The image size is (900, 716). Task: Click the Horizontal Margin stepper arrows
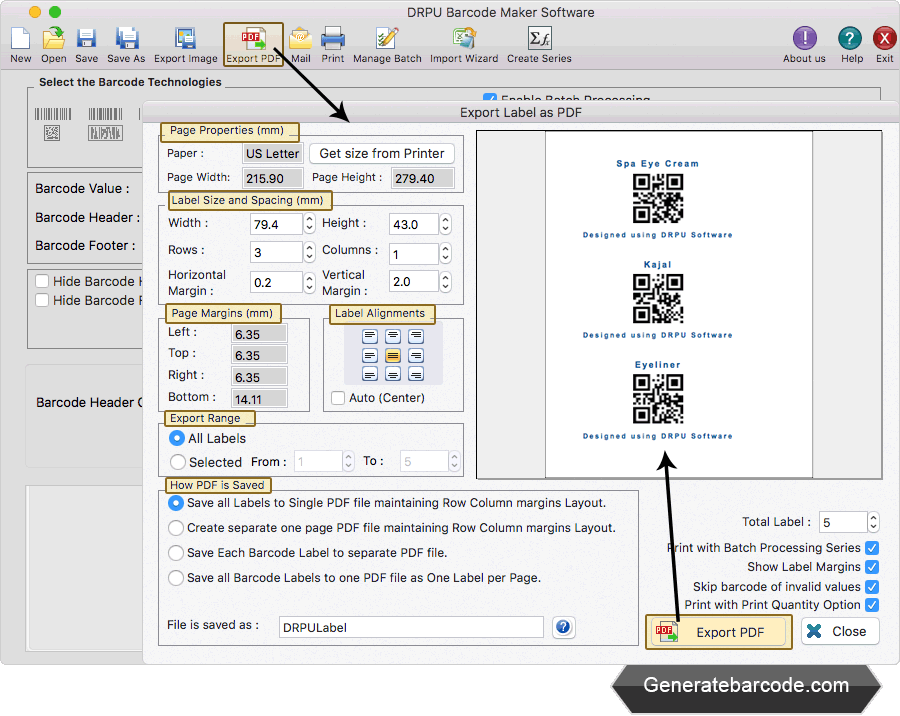pyautogui.click(x=309, y=282)
